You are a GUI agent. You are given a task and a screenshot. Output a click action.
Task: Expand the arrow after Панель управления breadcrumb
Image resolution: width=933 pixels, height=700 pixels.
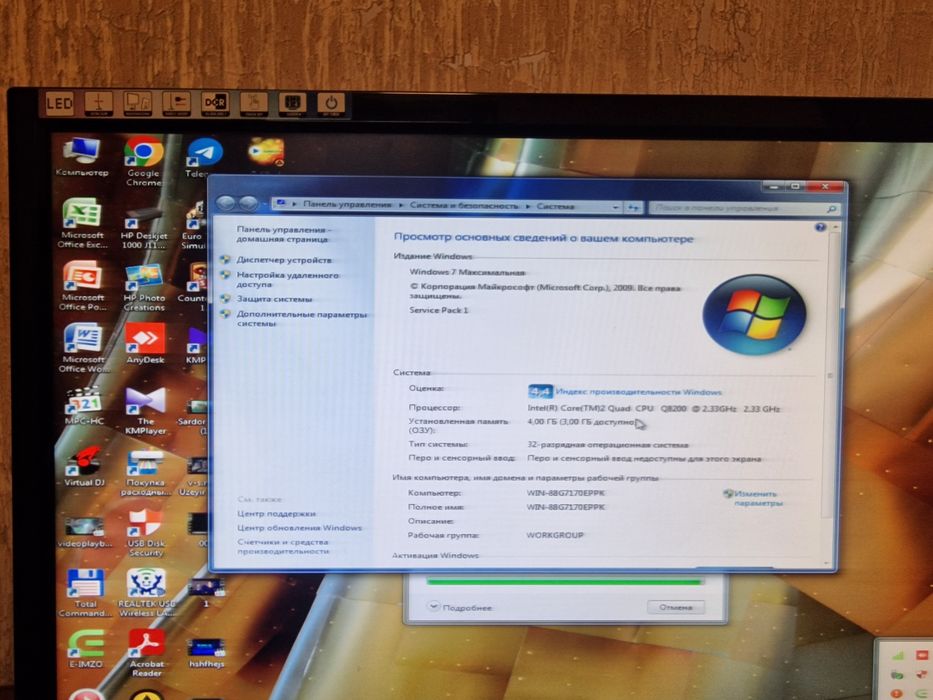pyautogui.click(x=401, y=205)
